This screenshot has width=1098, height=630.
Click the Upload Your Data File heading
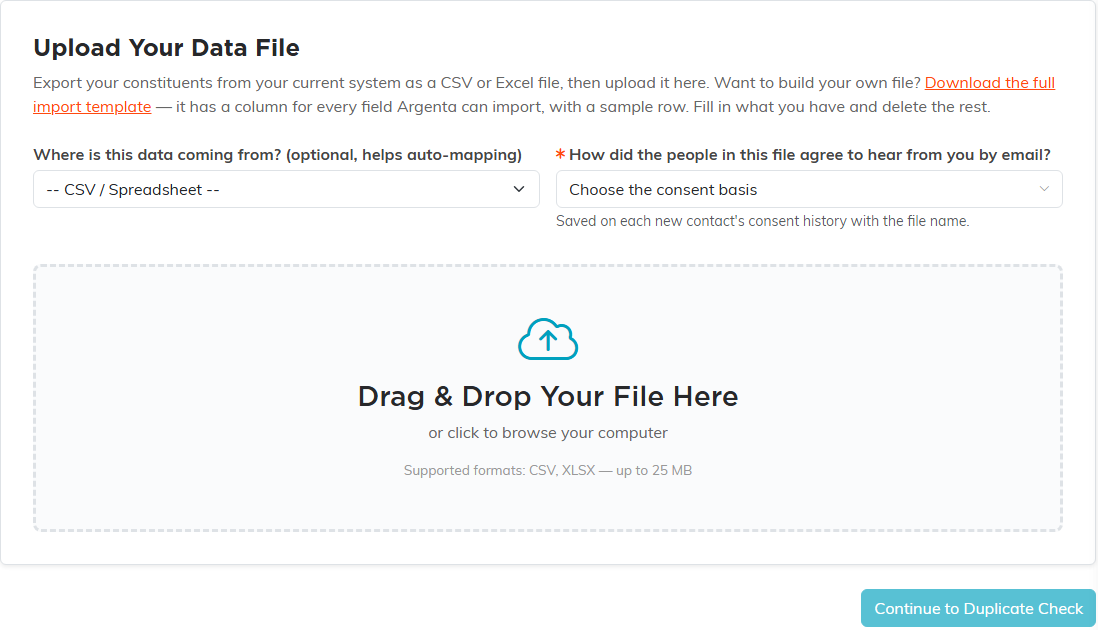(x=167, y=48)
